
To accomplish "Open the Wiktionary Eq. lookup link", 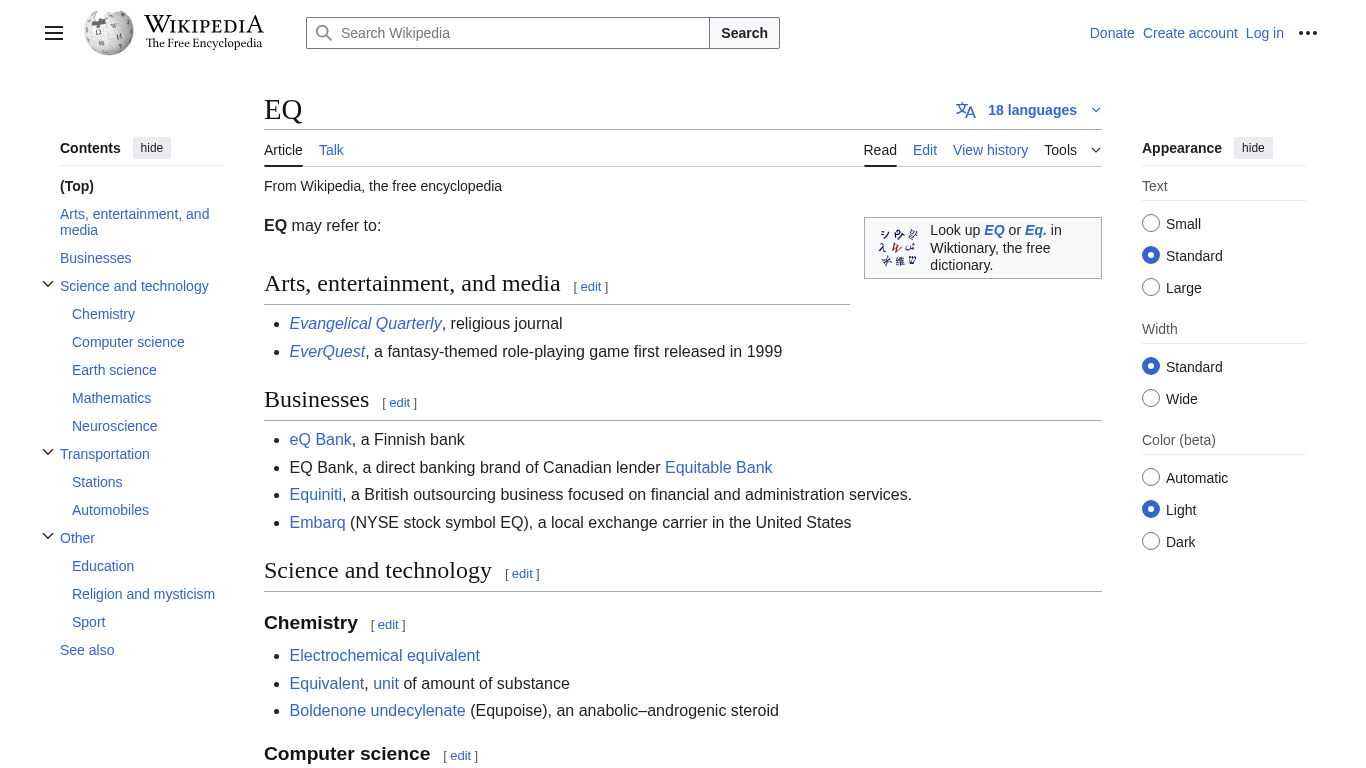I will pyautogui.click(x=1035, y=230).
